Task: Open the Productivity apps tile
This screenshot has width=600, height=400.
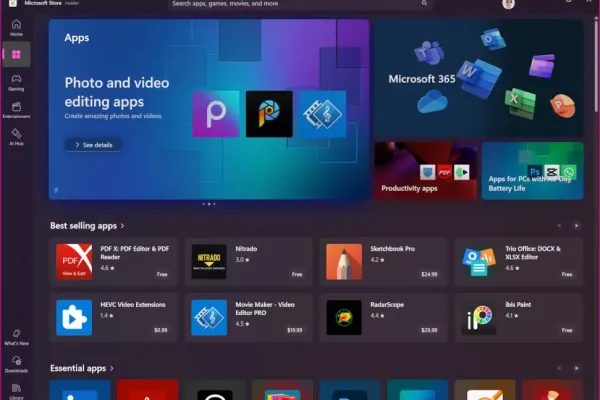Action: click(x=426, y=170)
